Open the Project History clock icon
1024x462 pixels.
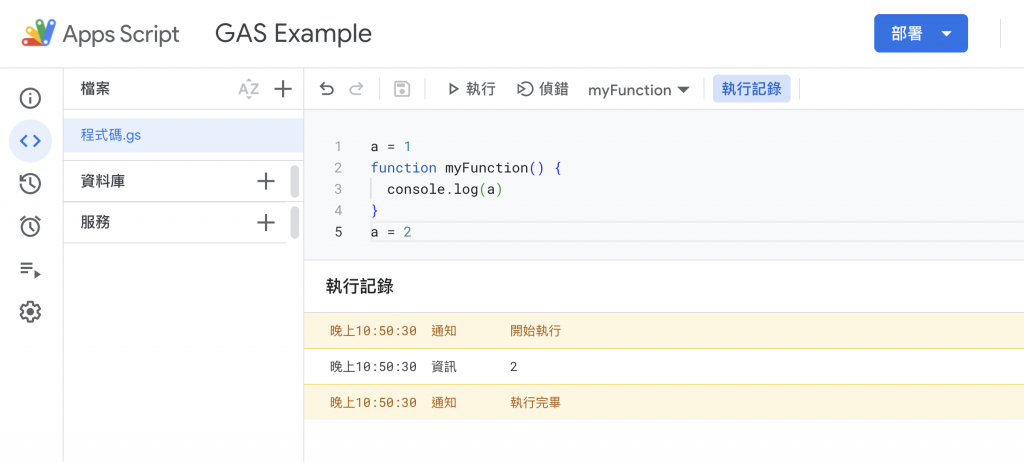point(30,183)
